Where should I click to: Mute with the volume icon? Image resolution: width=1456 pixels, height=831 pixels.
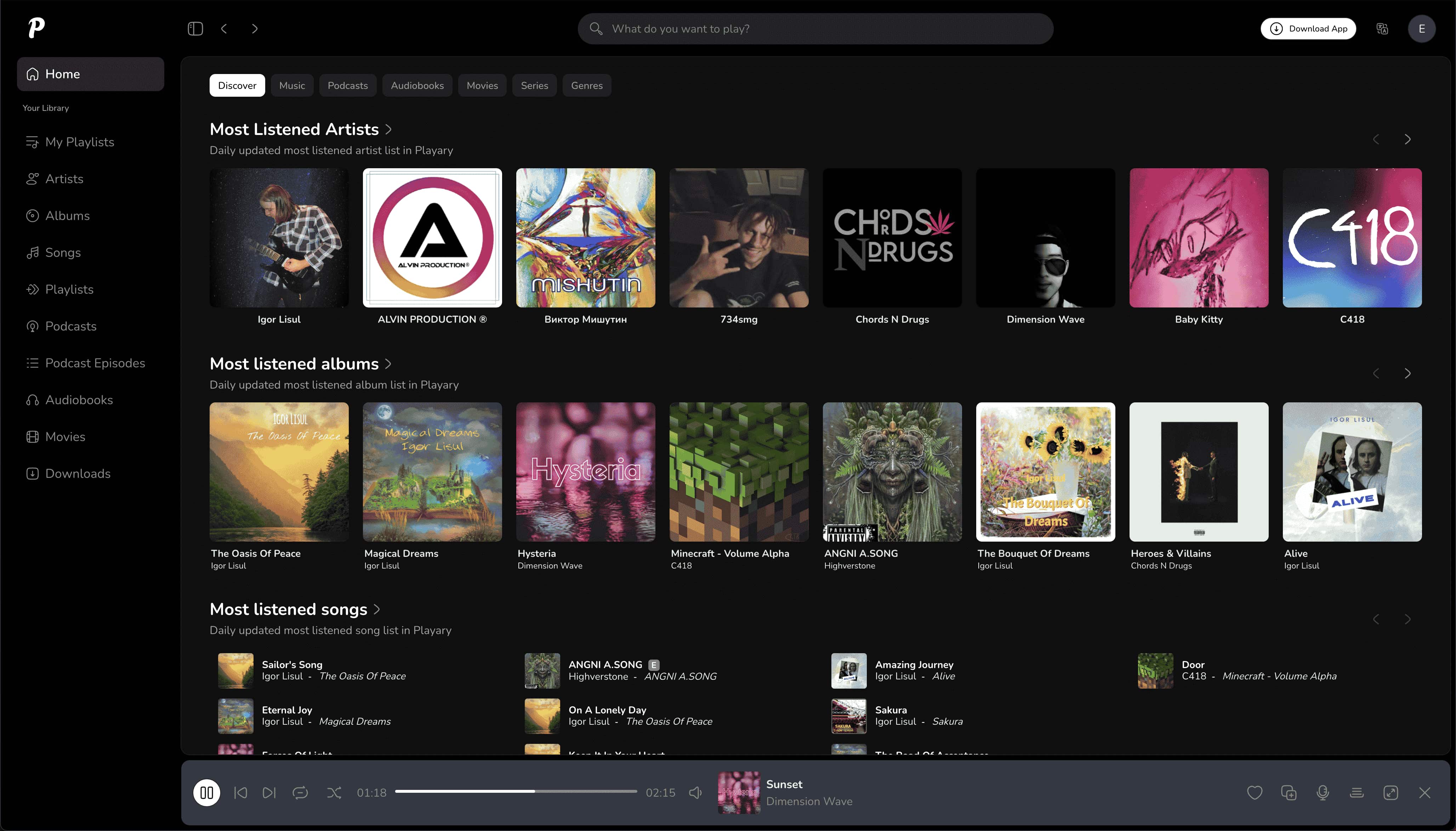tap(695, 793)
